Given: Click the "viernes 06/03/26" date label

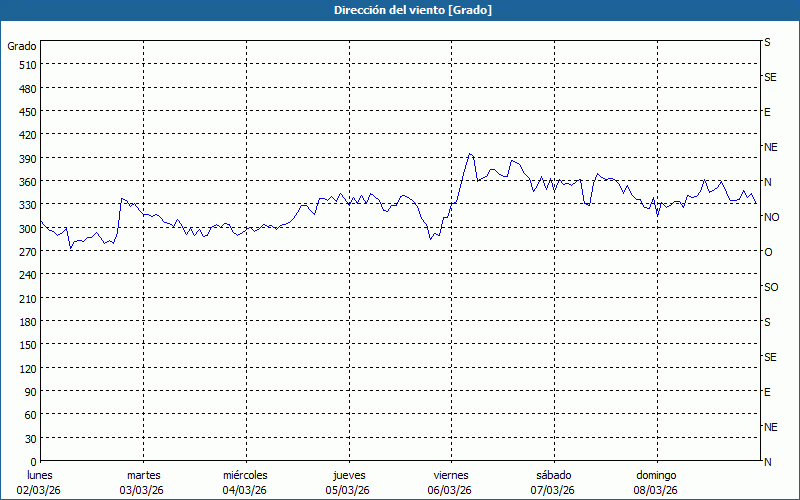Looking at the screenshot, I should click(450, 482).
